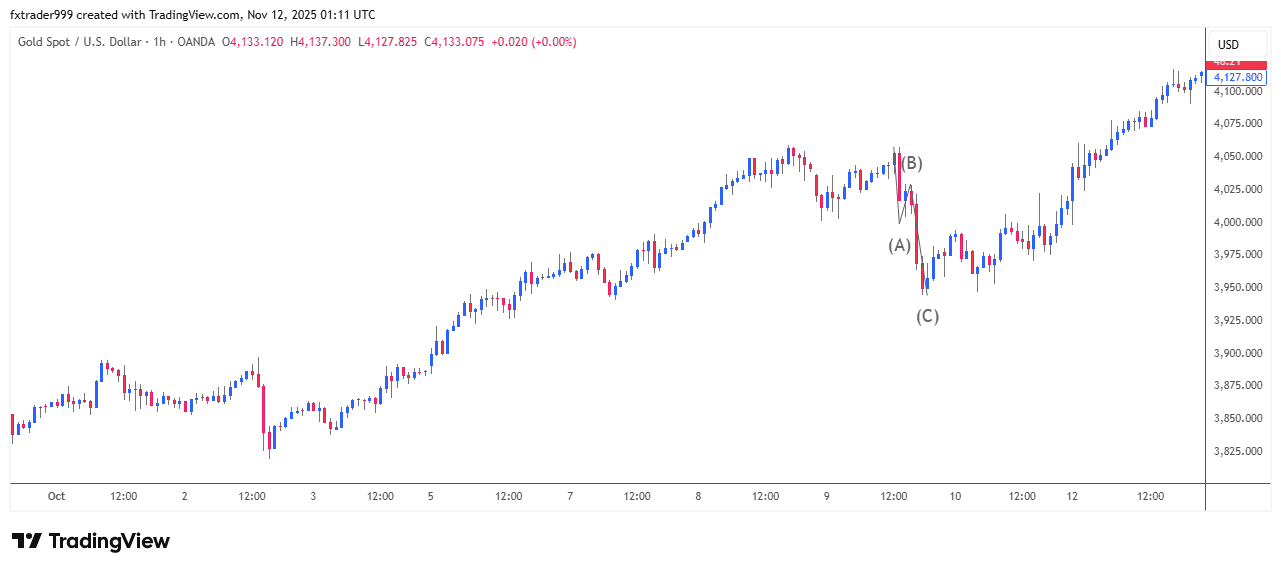Click the fxtrader999 created with TradingView.com caption
The image size is (1281, 571).
coord(193,14)
